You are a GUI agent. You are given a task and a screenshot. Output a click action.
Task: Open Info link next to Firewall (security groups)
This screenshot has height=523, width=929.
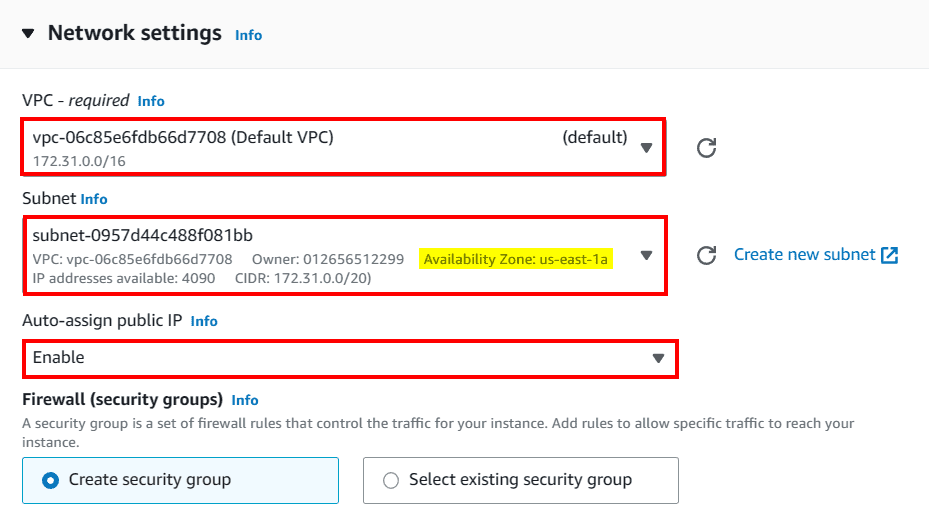pyautogui.click(x=245, y=400)
